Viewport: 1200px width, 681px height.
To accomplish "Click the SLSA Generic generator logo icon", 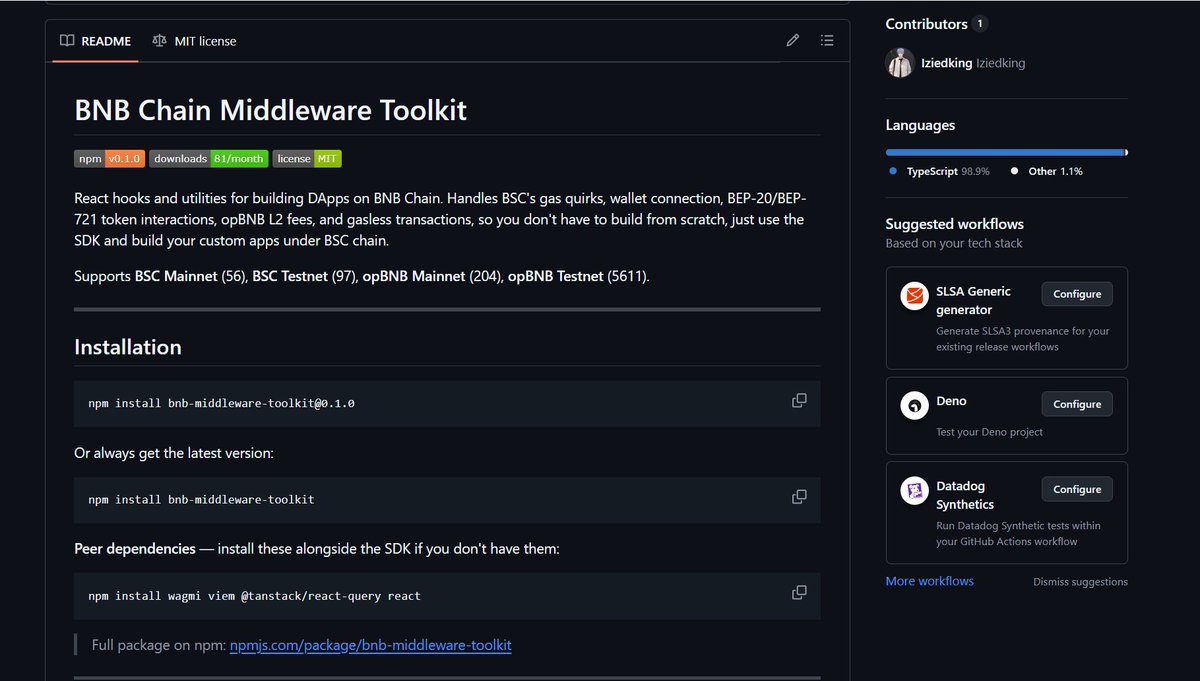I will pos(914,296).
